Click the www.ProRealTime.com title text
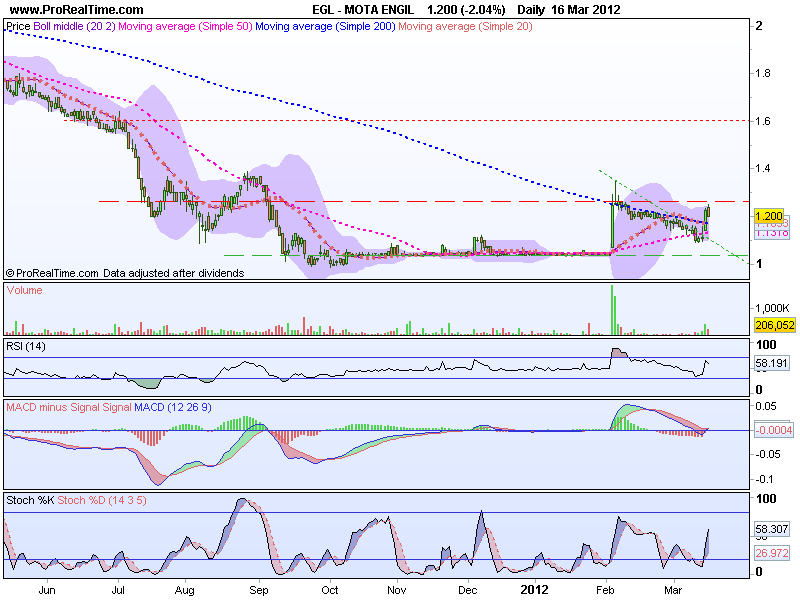The width and height of the screenshot is (800, 600). (x=77, y=9)
